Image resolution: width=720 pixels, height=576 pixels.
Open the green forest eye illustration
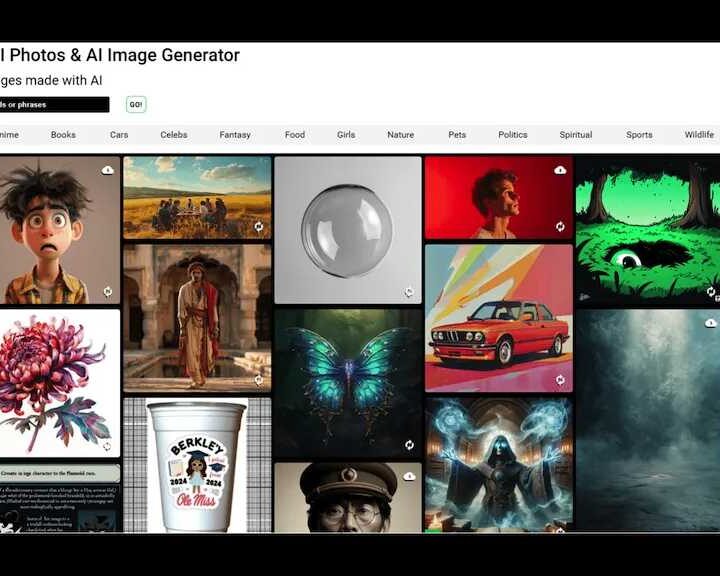647,228
